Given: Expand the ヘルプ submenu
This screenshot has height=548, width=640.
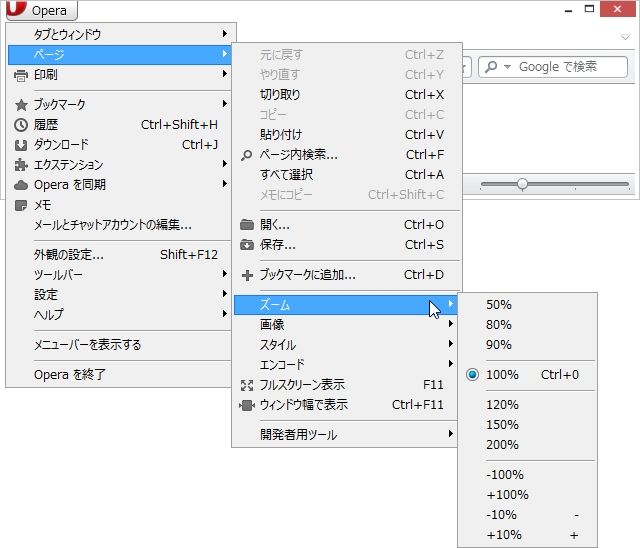Looking at the screenshot, I should click(x=120, y=314).
